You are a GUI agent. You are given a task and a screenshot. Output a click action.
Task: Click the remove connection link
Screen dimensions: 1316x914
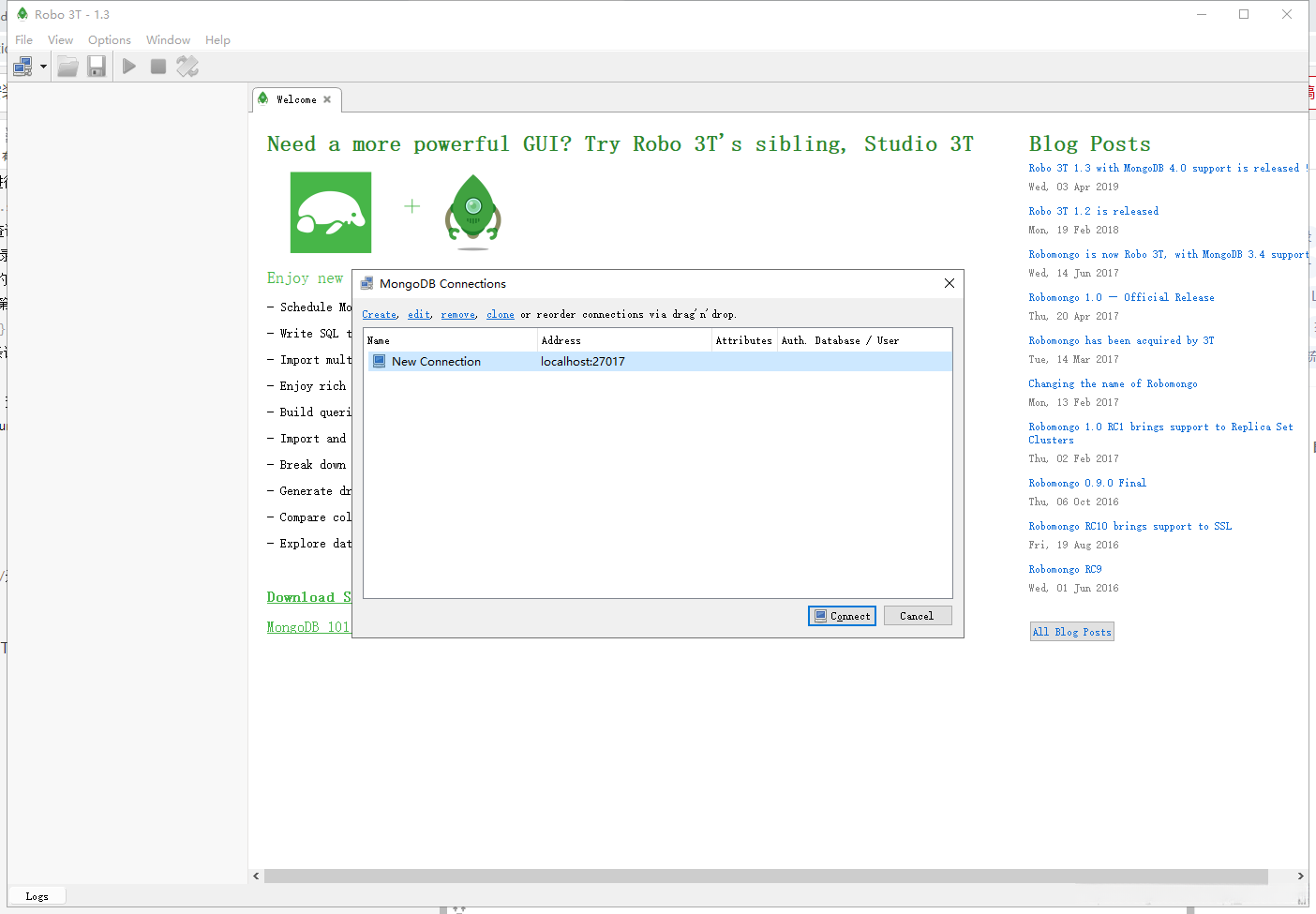click(x=458, y=315)
